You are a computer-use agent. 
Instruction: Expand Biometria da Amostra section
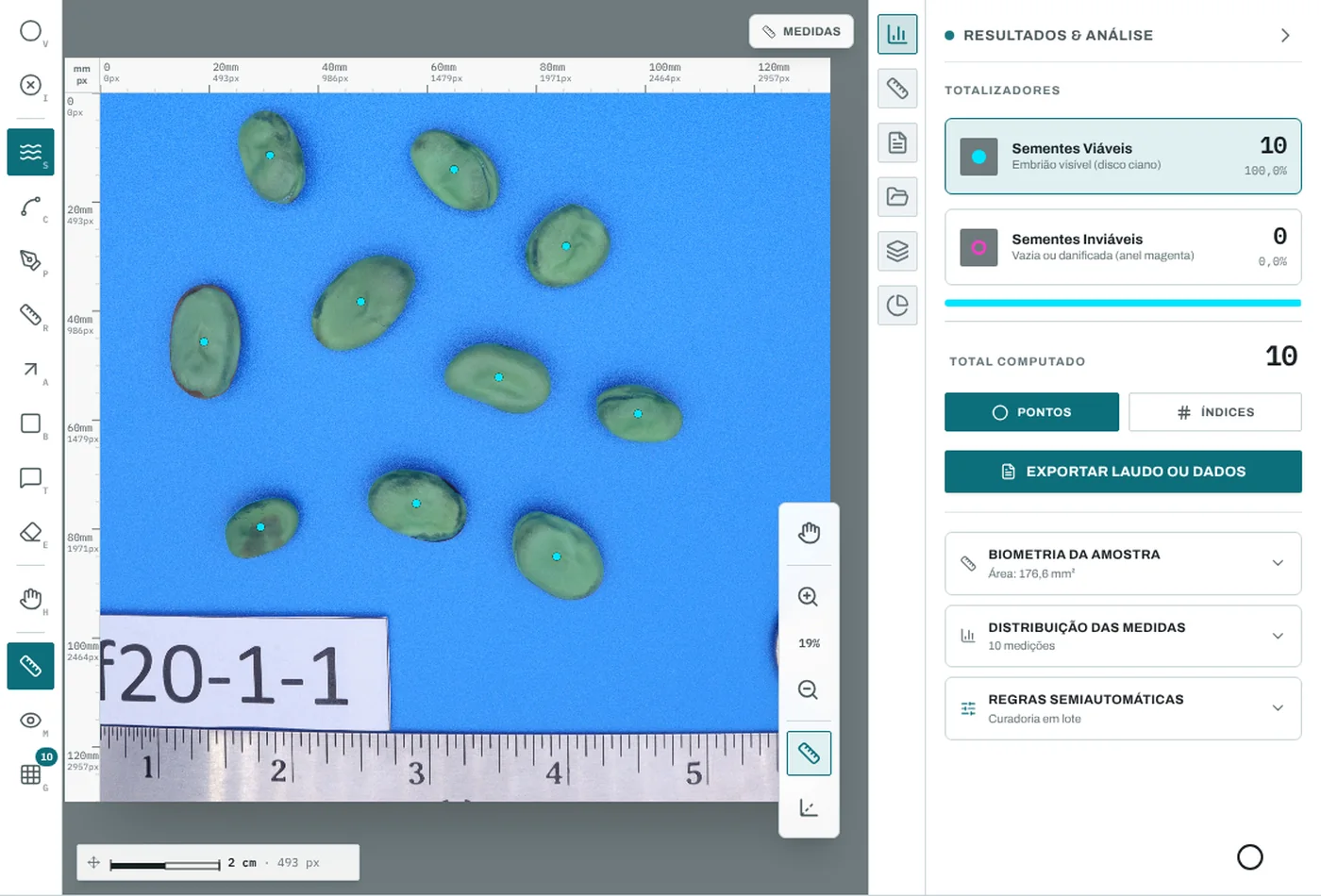pos(1123,563)
